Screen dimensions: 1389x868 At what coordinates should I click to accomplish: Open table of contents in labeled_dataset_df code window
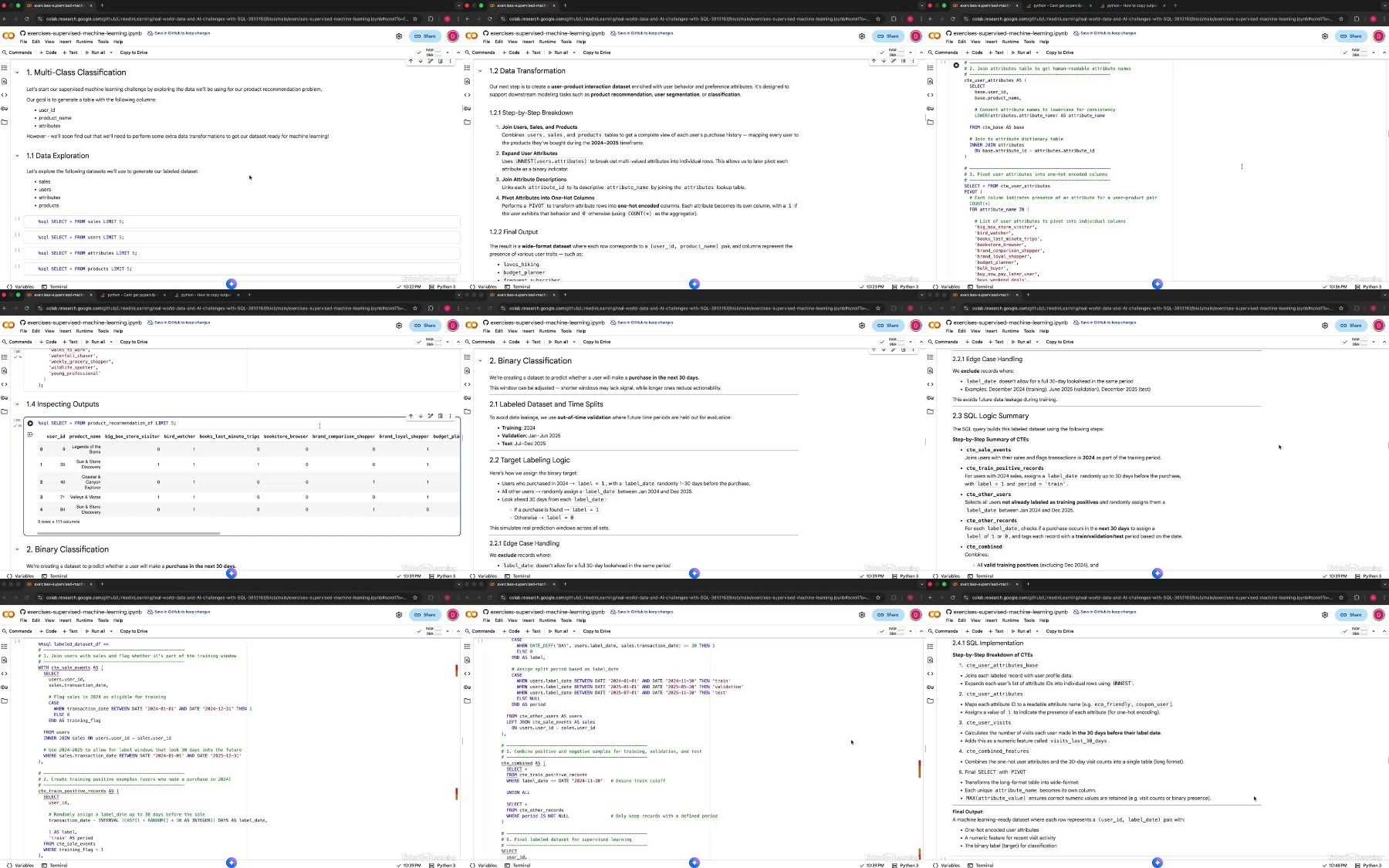[x=5, y=647]
